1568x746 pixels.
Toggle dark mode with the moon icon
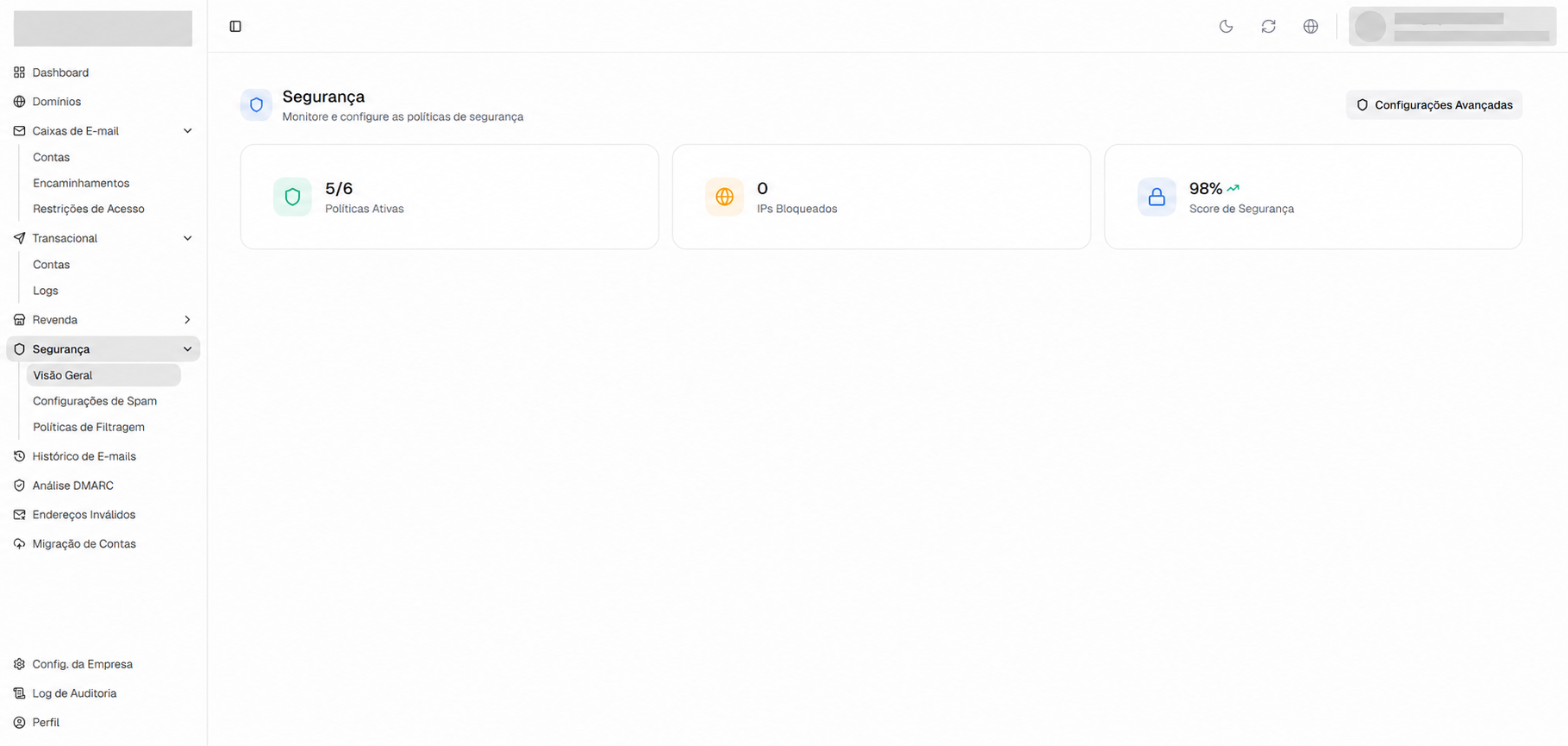[x=1226, y=27]
